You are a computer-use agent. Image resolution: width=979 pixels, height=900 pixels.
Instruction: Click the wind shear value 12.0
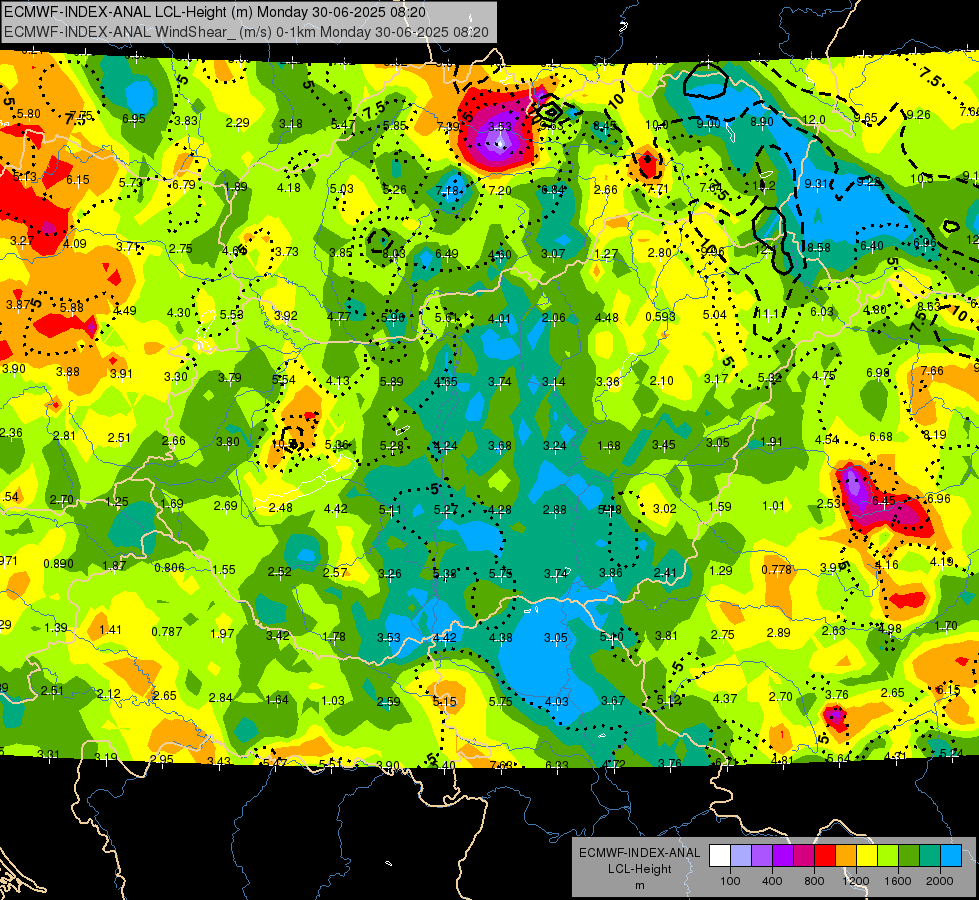click(814, 120)
